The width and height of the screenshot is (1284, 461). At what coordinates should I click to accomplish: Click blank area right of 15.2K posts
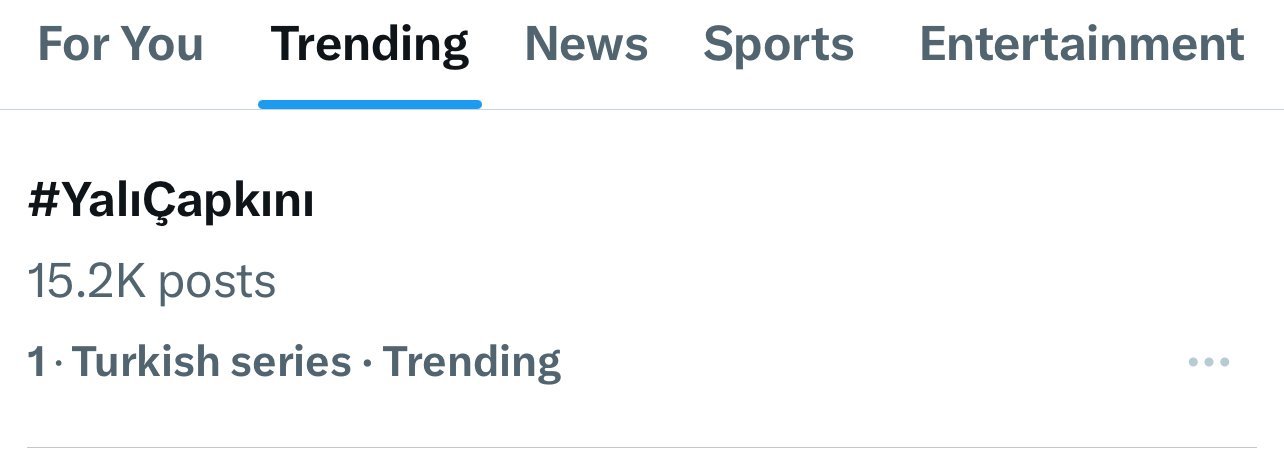700,282
